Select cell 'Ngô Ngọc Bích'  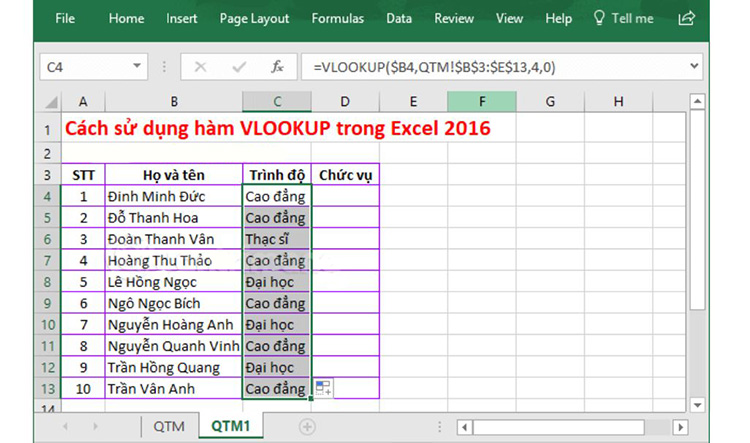point(174,303)
